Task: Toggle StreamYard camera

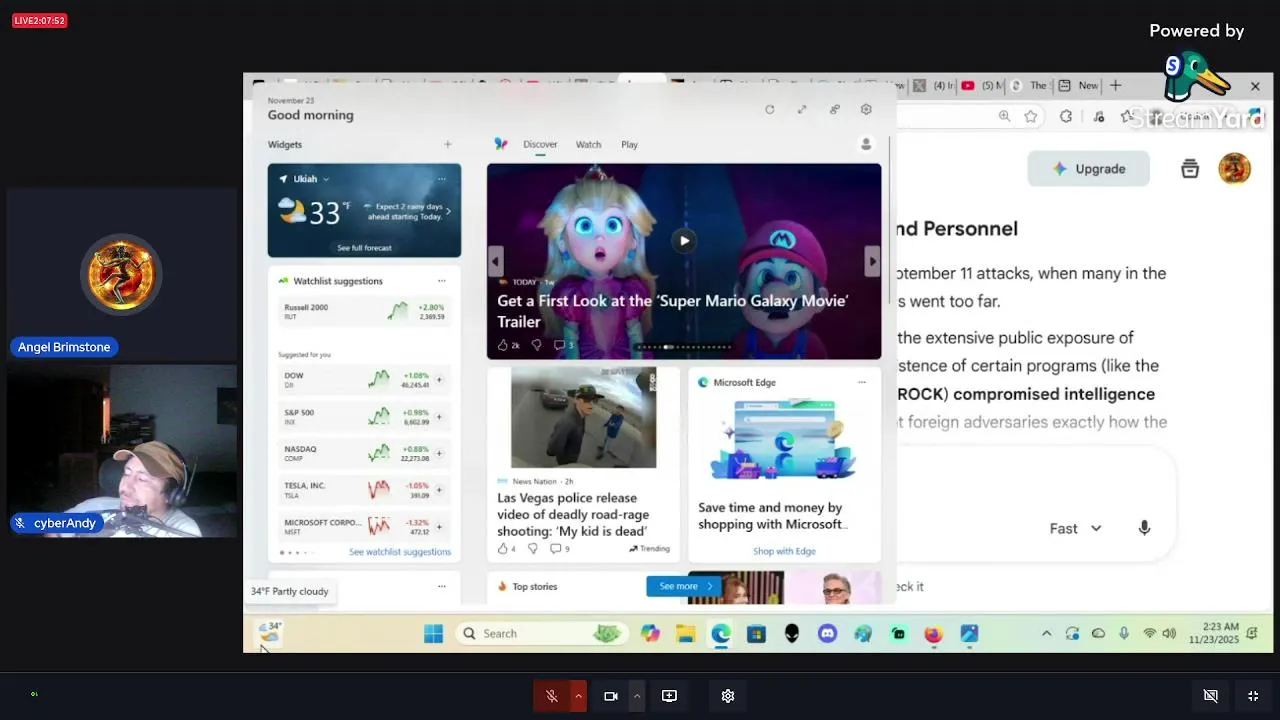Action: click(610, 696)
